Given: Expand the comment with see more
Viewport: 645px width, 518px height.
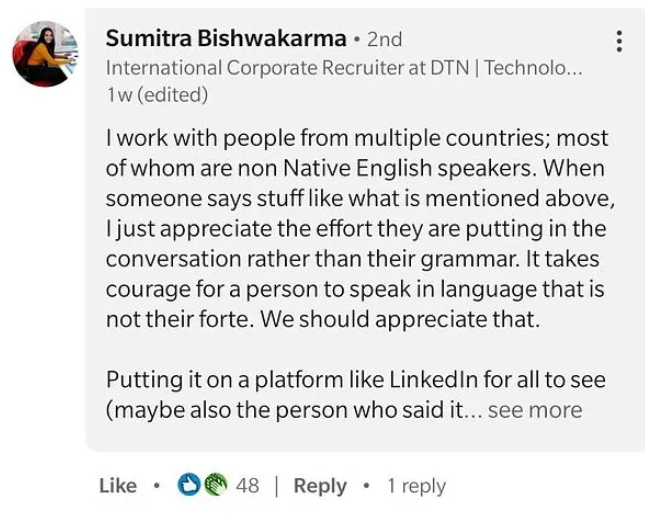Looking at the screenshot, I should [535, 410].
